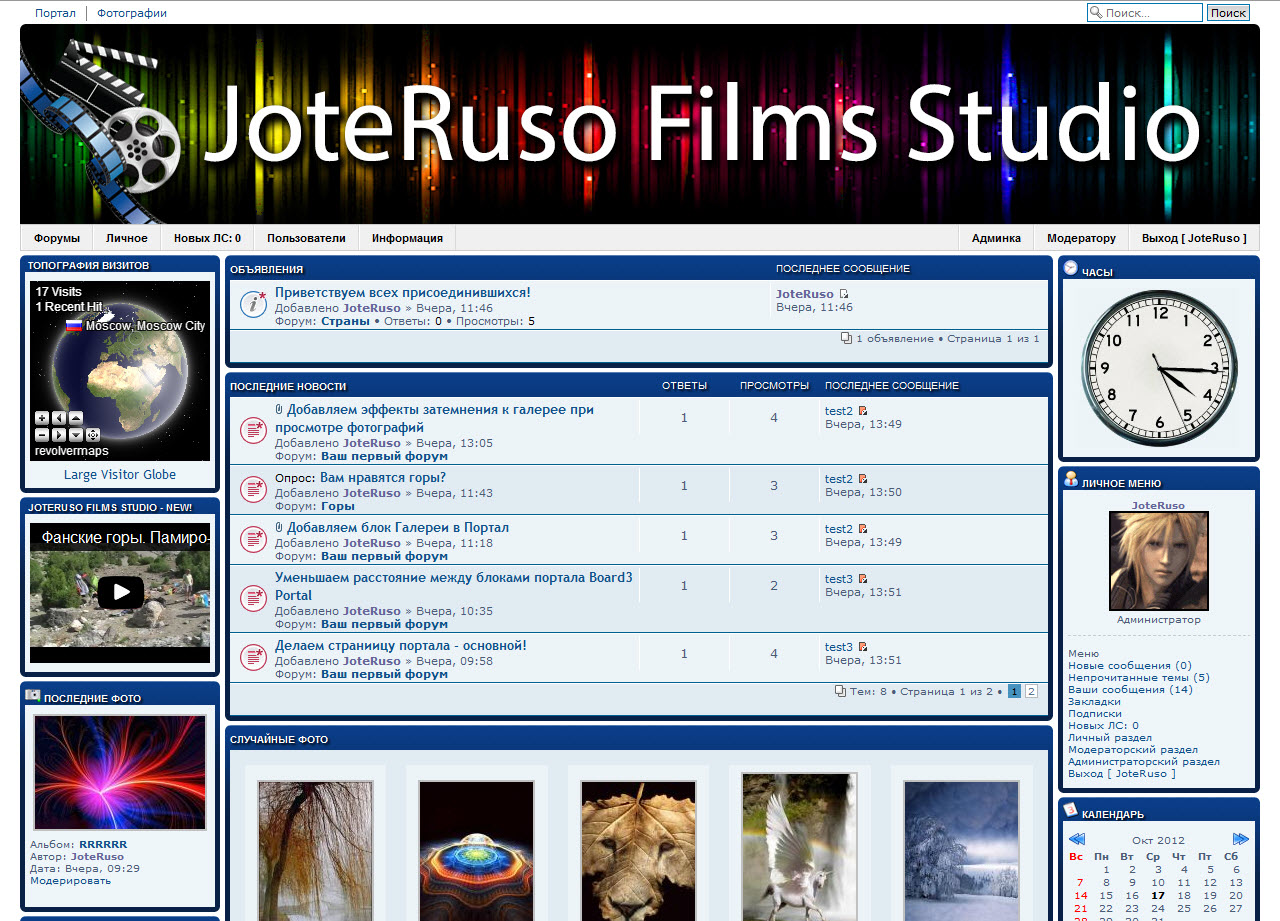
Task: Go to page 2 of latest news
Action: [1031, 691]
